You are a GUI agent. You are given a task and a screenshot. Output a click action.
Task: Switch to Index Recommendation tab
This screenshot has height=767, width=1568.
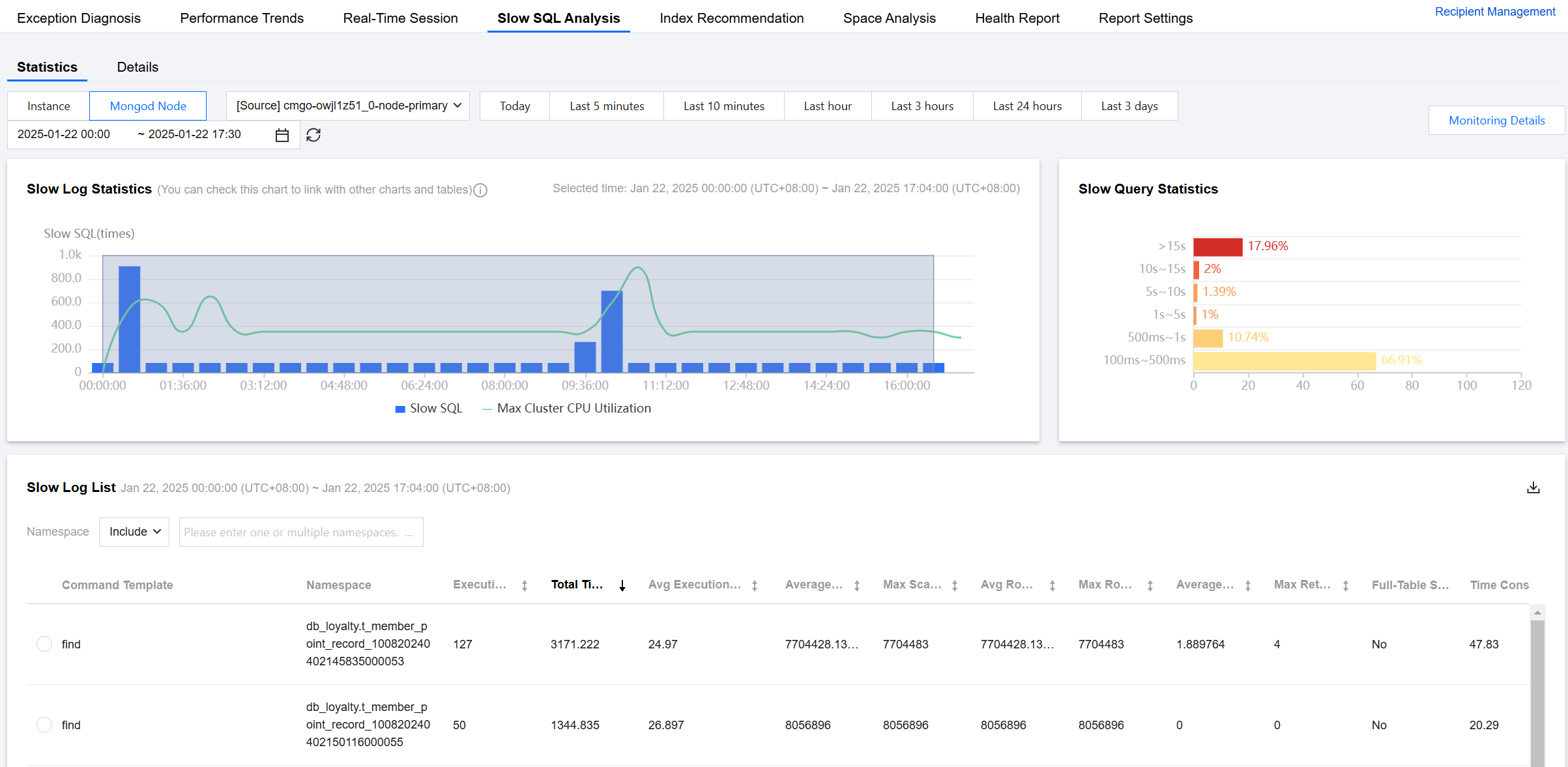pyautogui.click(x=731, y=18)
